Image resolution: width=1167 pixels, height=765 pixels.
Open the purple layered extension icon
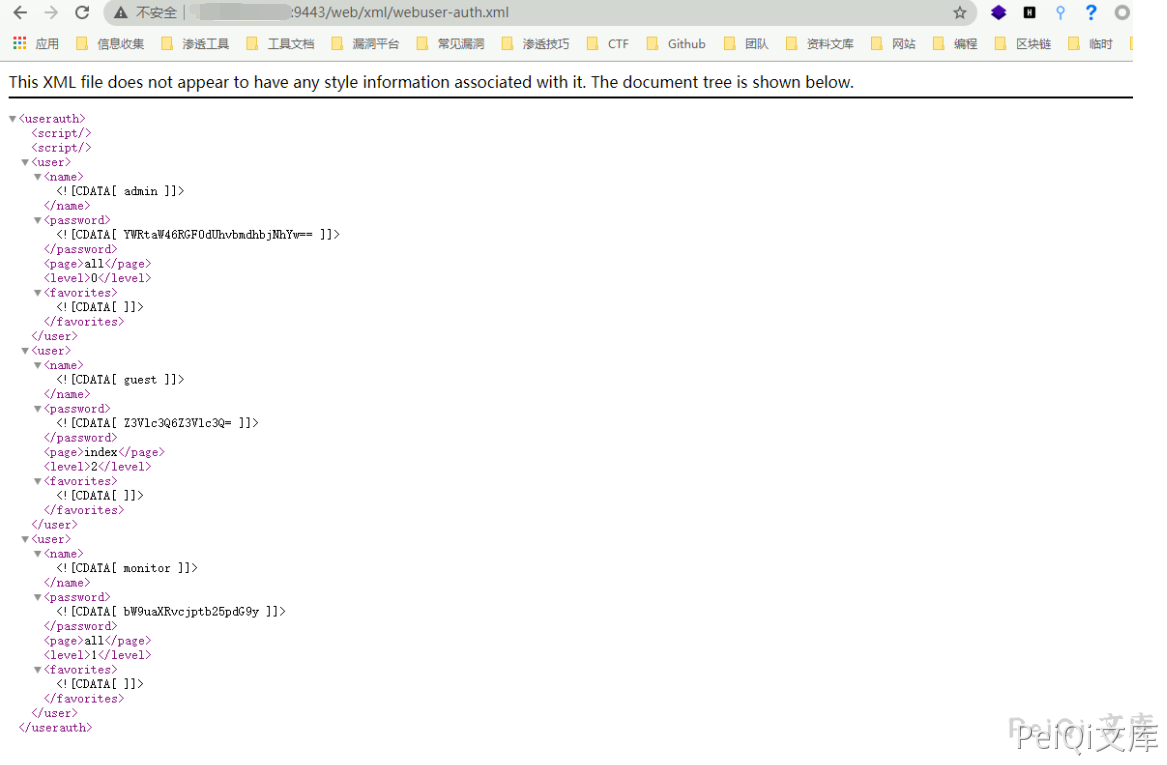click(998, 13)
